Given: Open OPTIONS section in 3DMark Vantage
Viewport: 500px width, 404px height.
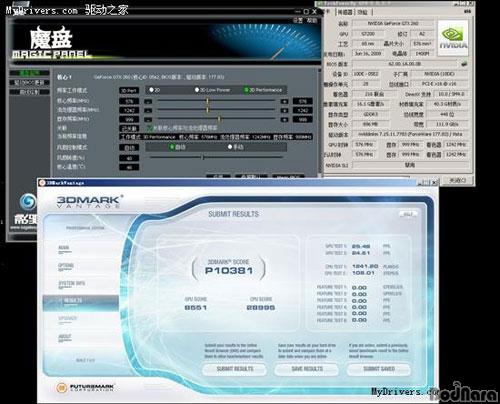Looking at the screenshot, I should click(66, 266).
